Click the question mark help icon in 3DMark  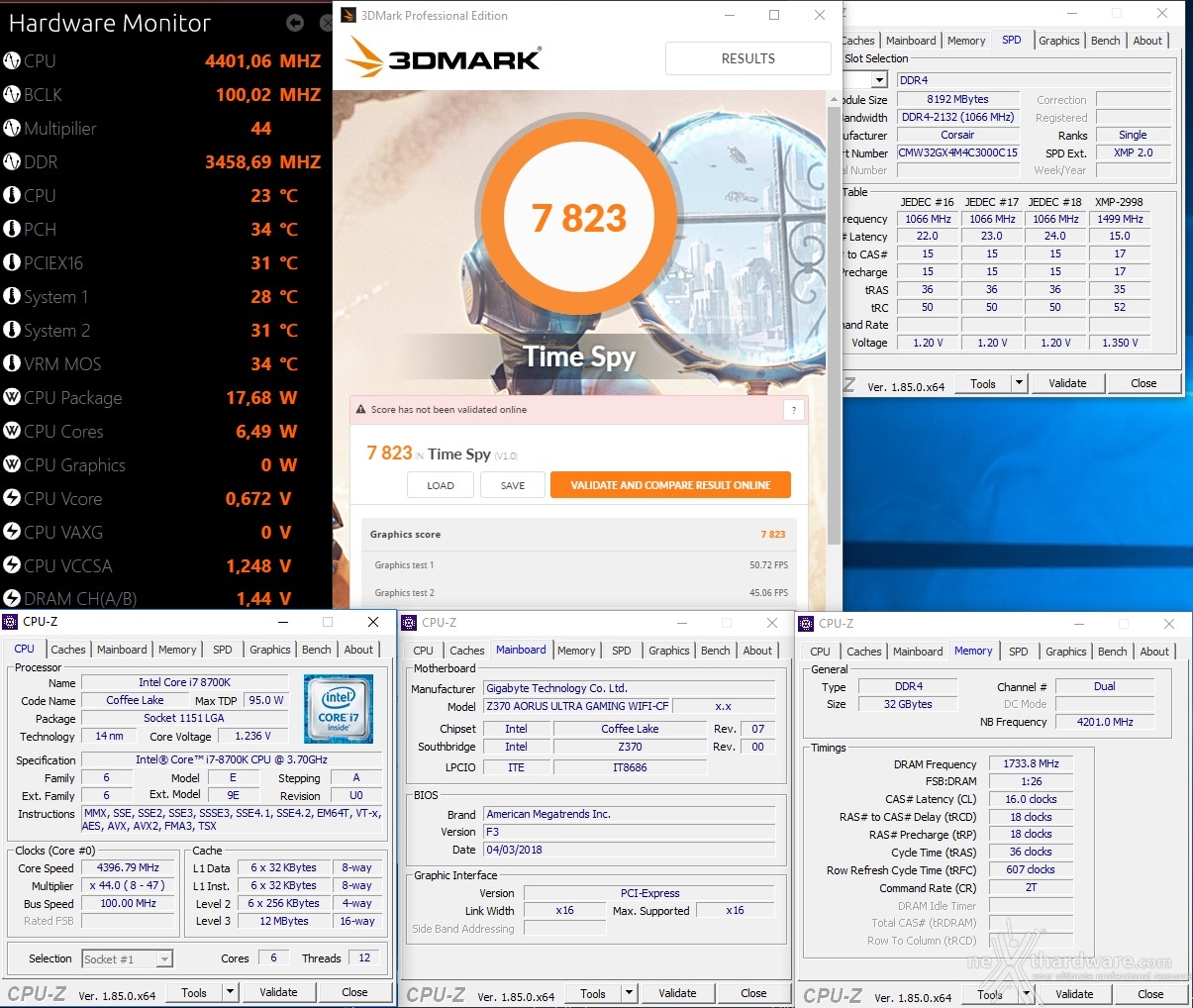[x=792, y=410]
